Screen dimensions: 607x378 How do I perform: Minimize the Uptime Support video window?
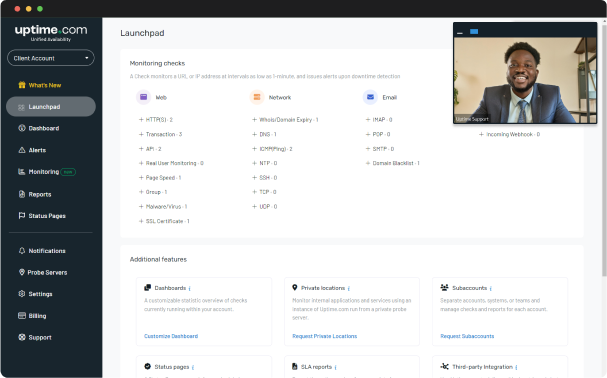click(460, 33)
